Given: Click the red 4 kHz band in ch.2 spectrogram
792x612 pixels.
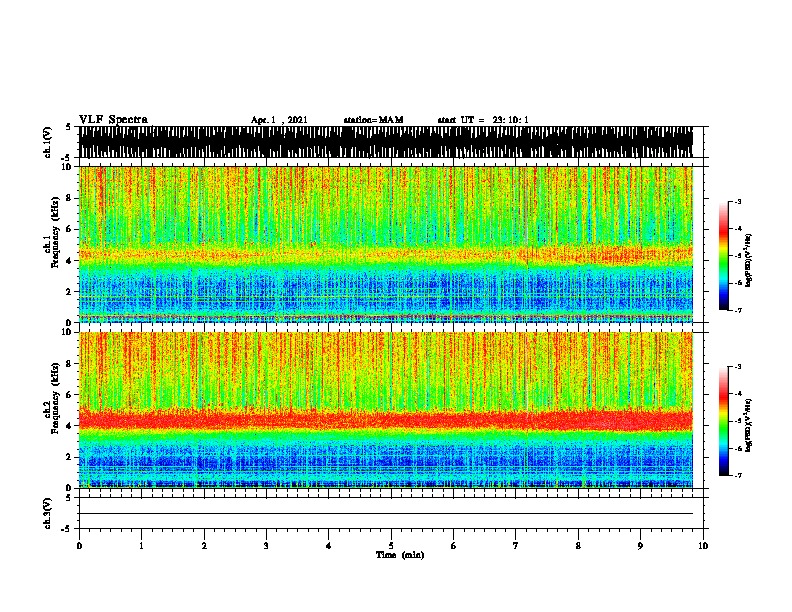Looking at the screenshot, I should point(386,420).
